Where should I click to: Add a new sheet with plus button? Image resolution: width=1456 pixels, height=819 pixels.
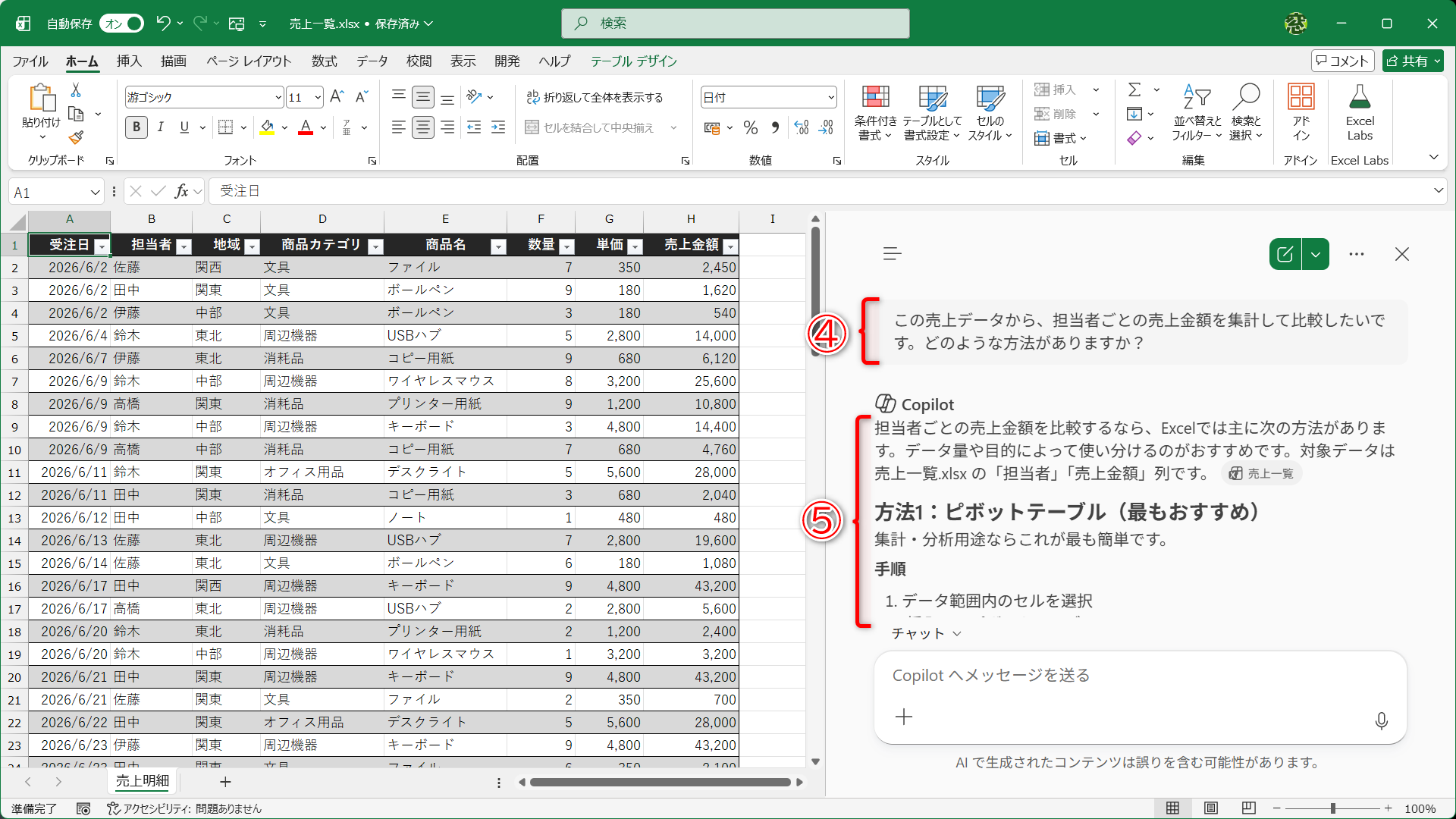coord(225,782)
